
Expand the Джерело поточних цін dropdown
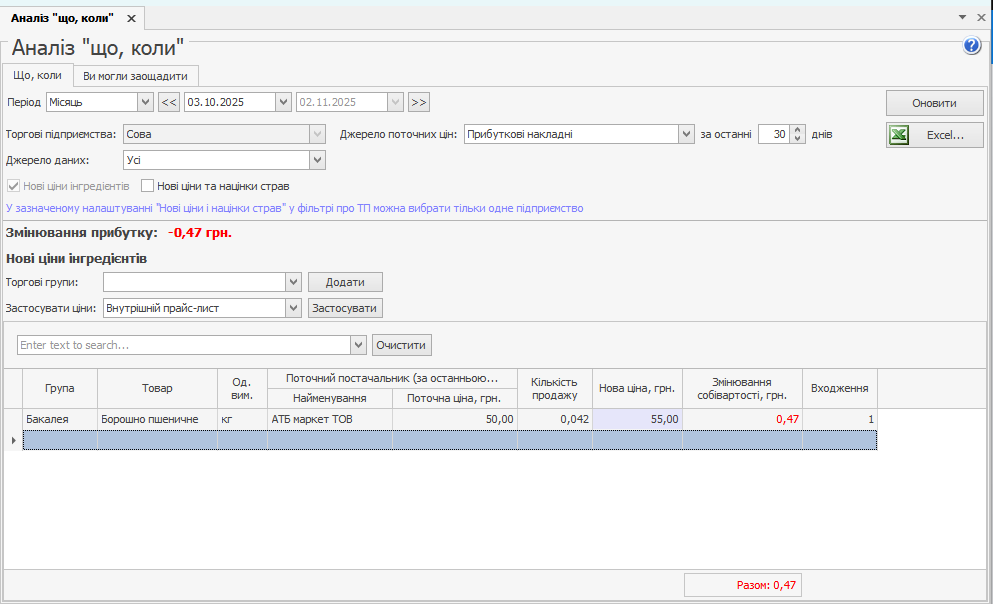(x=686, y=134)
